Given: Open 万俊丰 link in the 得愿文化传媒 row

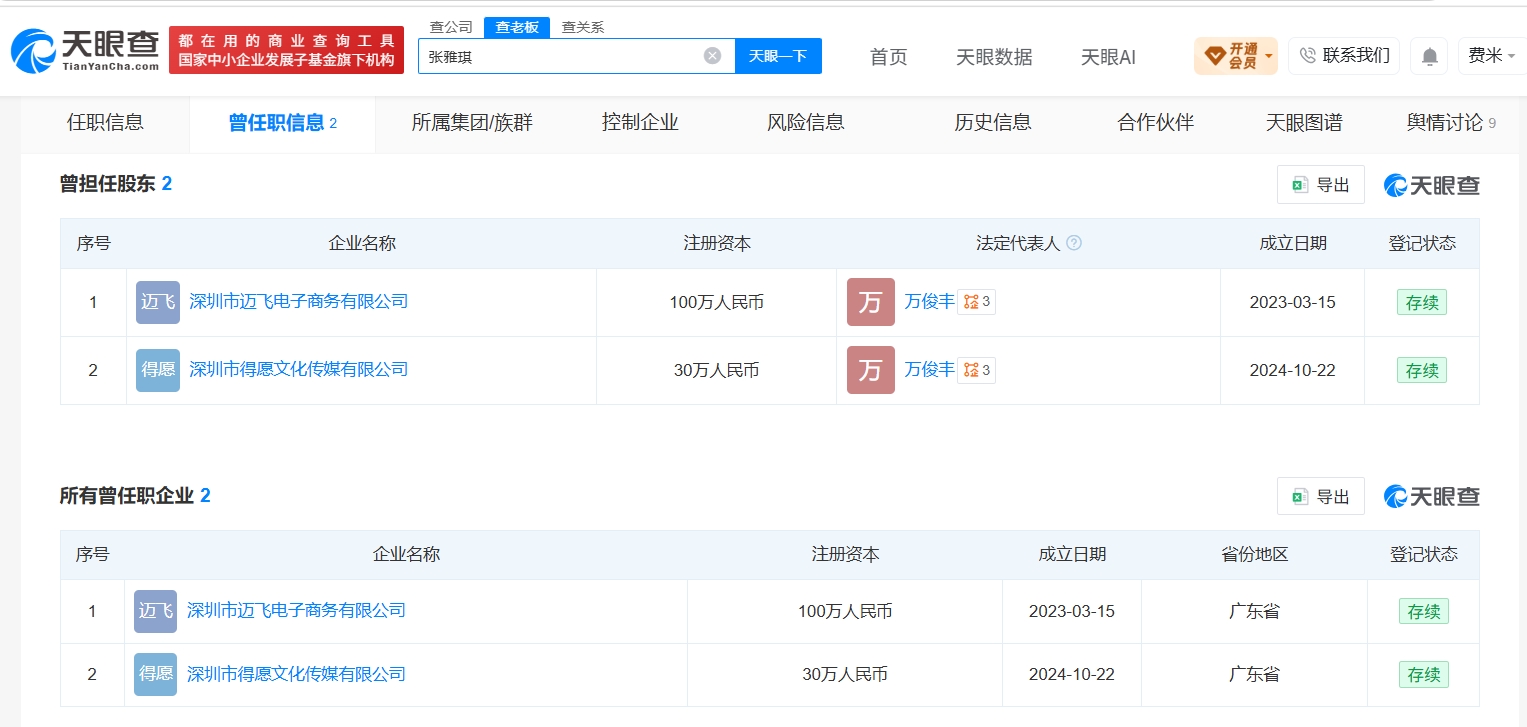Looking at the screenshot, I should [929, 370].
